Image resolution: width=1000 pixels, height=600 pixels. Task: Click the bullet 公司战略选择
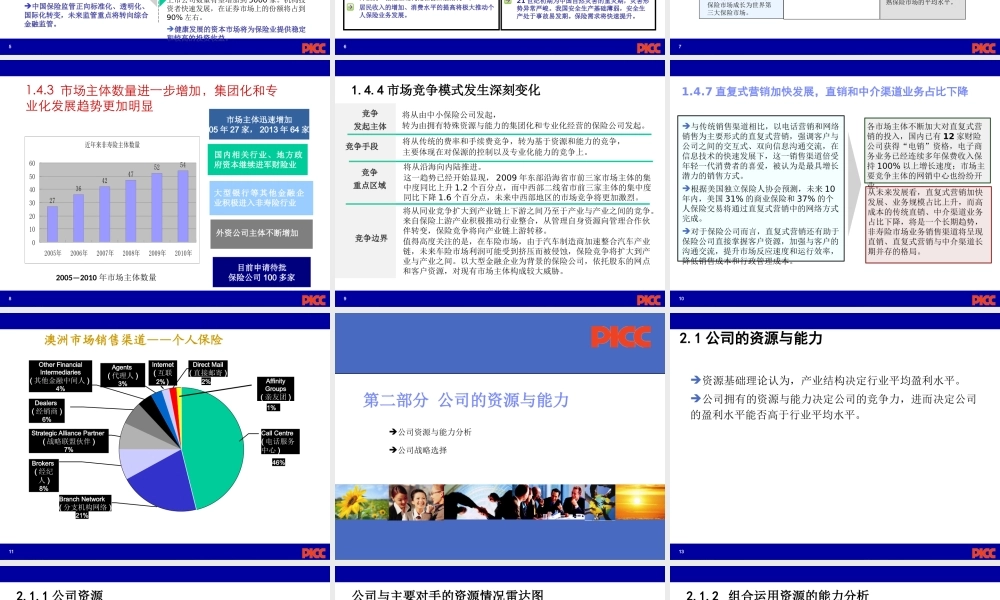[418, 450]
